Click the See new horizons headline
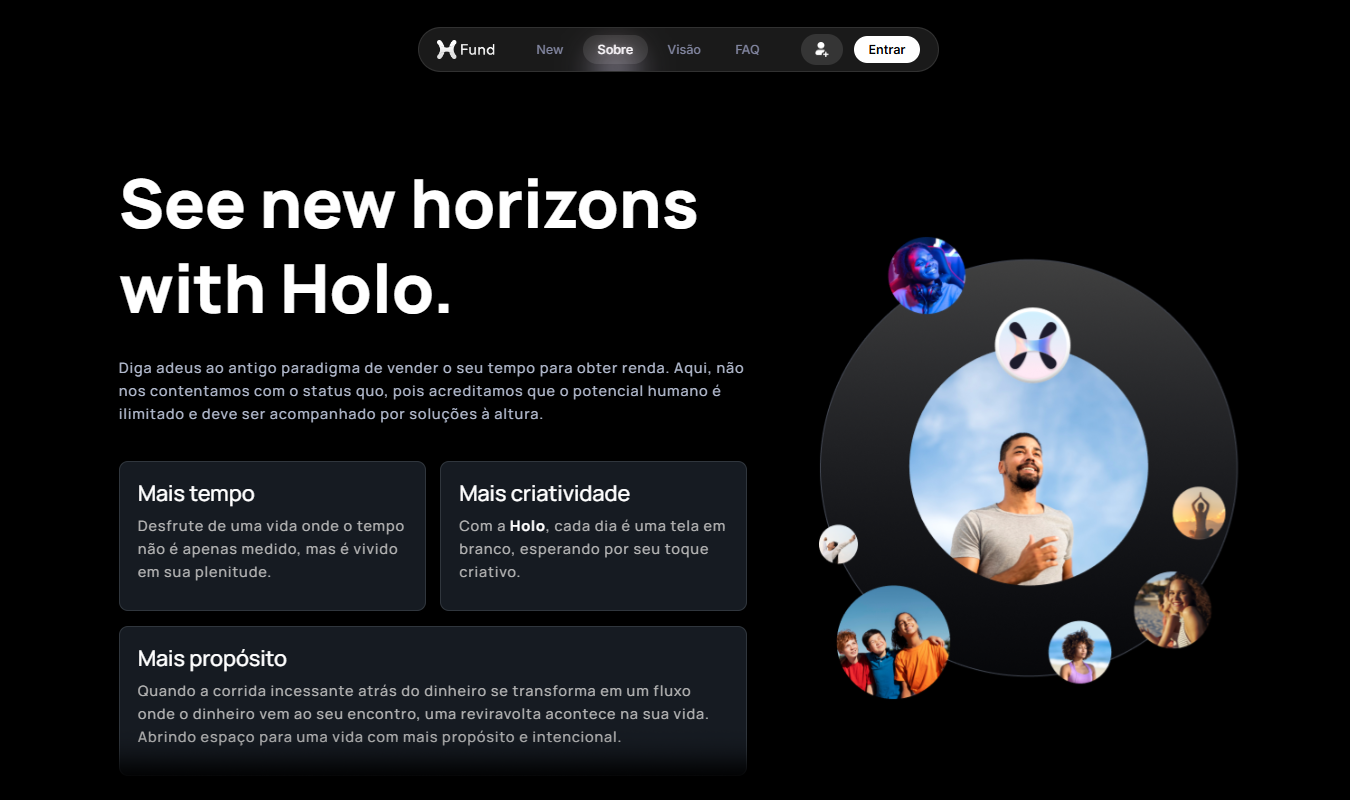Screen dimensions: 1350x800 click(x=409, y=246)
